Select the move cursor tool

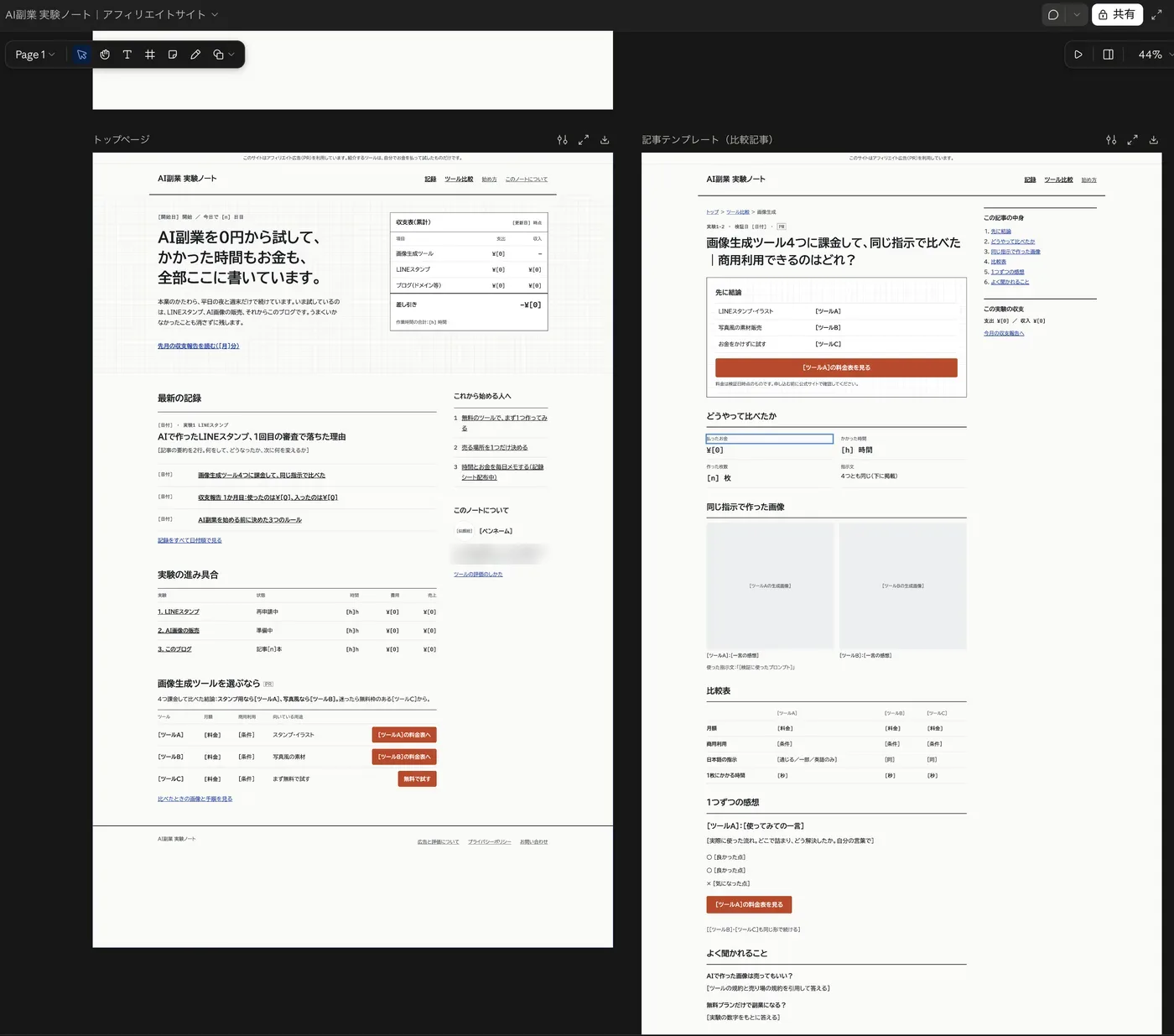pos(81,55)
